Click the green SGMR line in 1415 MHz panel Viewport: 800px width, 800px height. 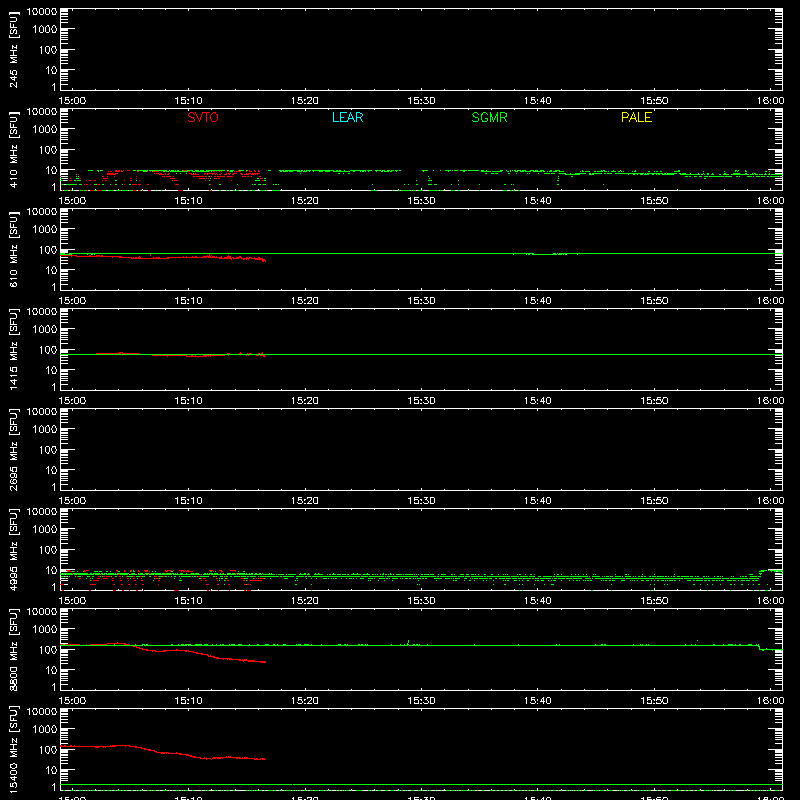[x=421, y=354]
